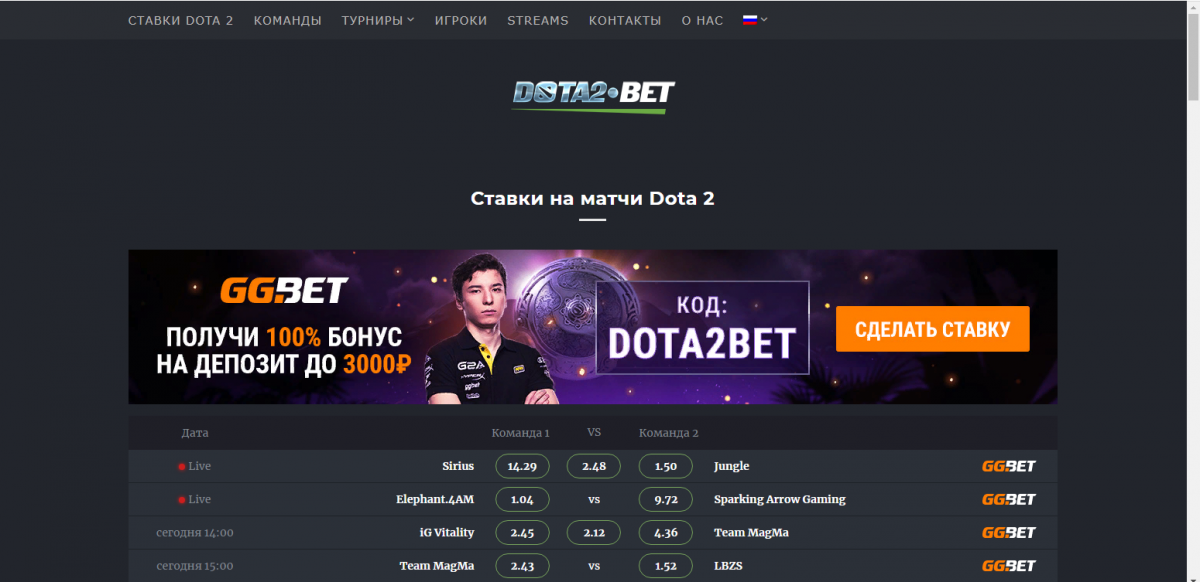Pick the 9.72 odds for Sparking Arrow Gaming
1200x582 pixels.
click(666, 499)
